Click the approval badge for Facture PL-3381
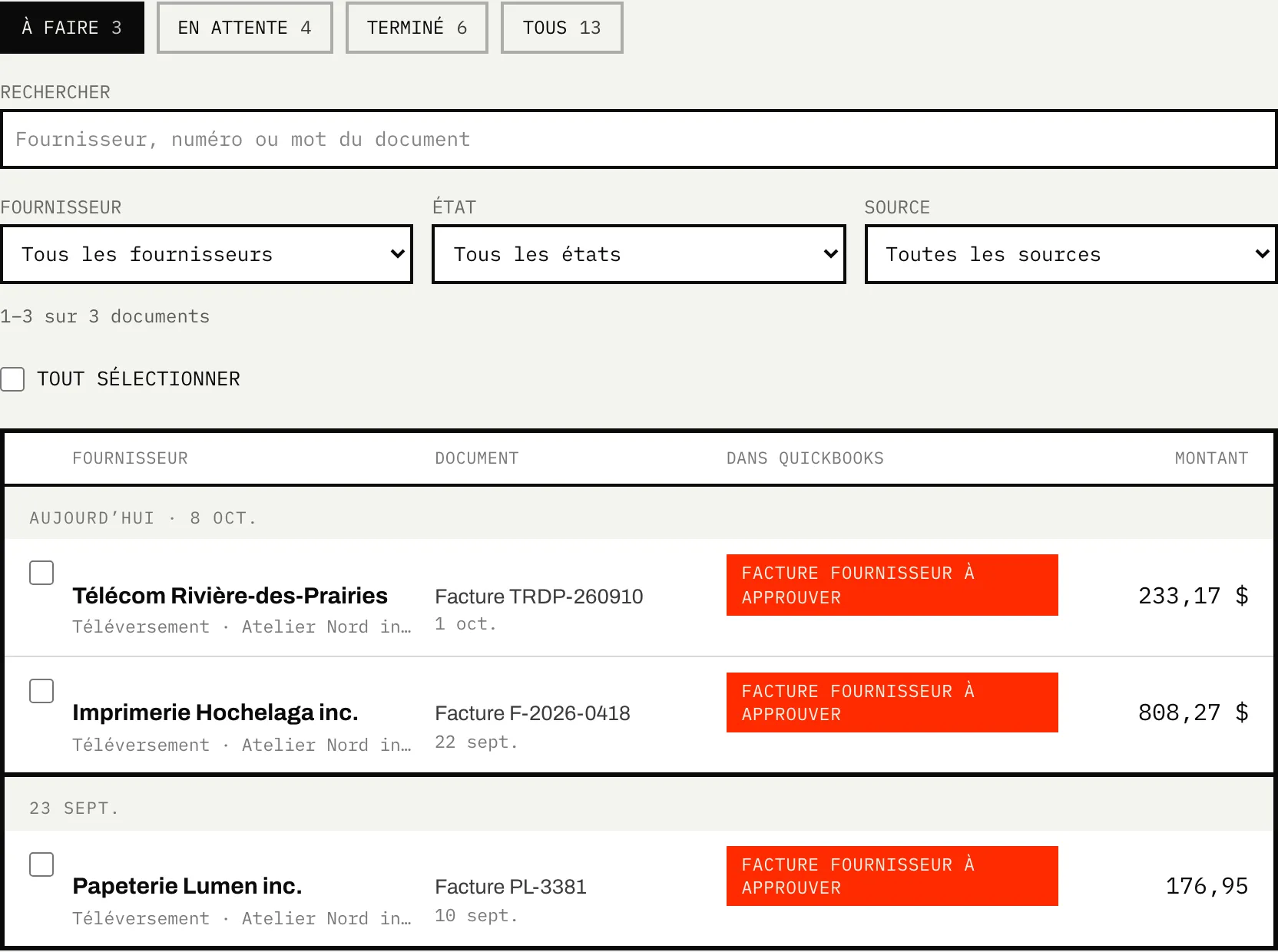The height and width of the screenshot is (952, 1278). coord(892,876)
